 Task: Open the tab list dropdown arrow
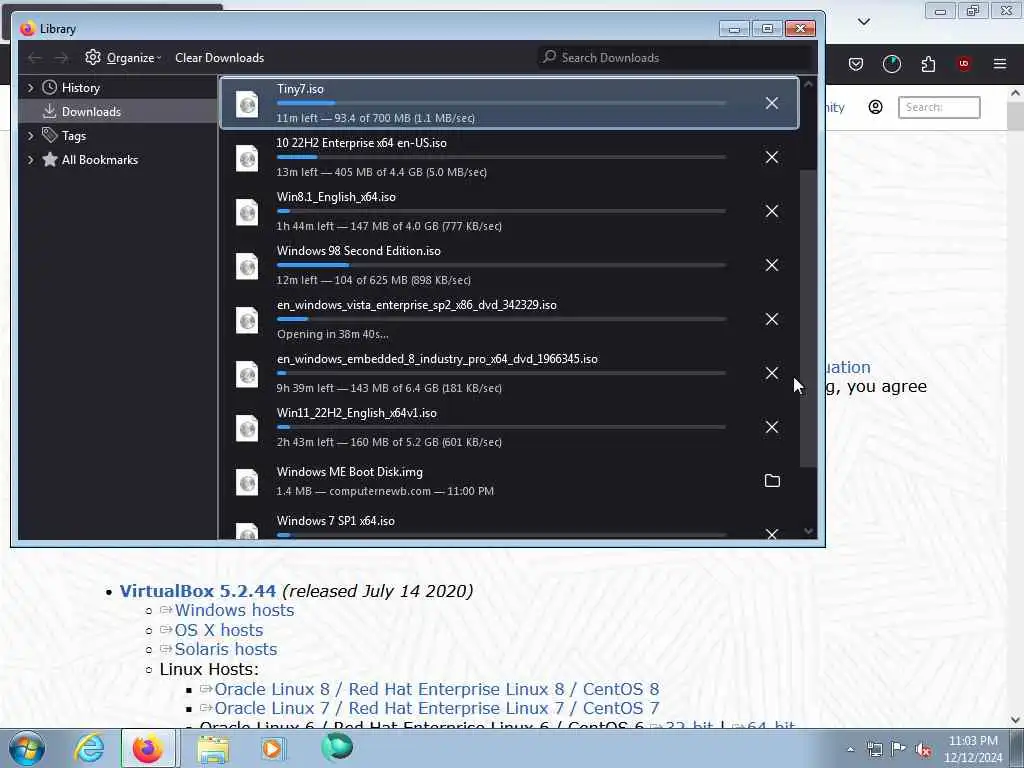tap(863, 22)
